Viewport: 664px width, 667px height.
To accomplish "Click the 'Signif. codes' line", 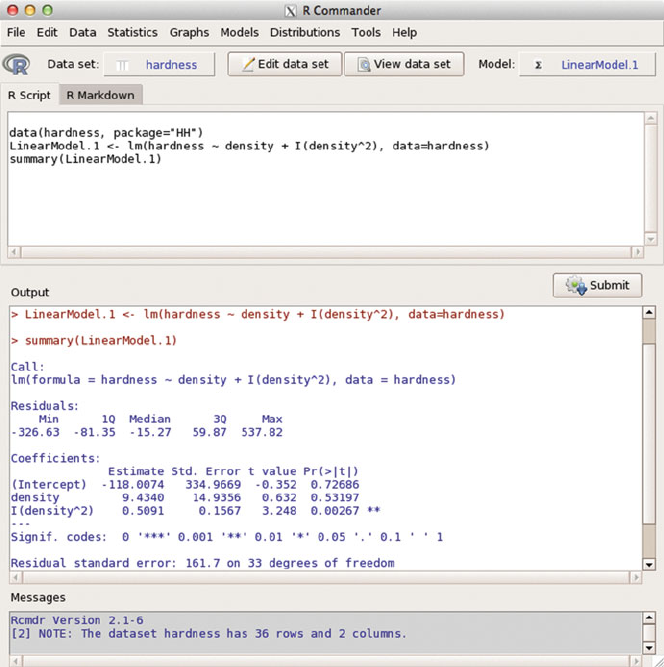I will (x=227, y=537).
